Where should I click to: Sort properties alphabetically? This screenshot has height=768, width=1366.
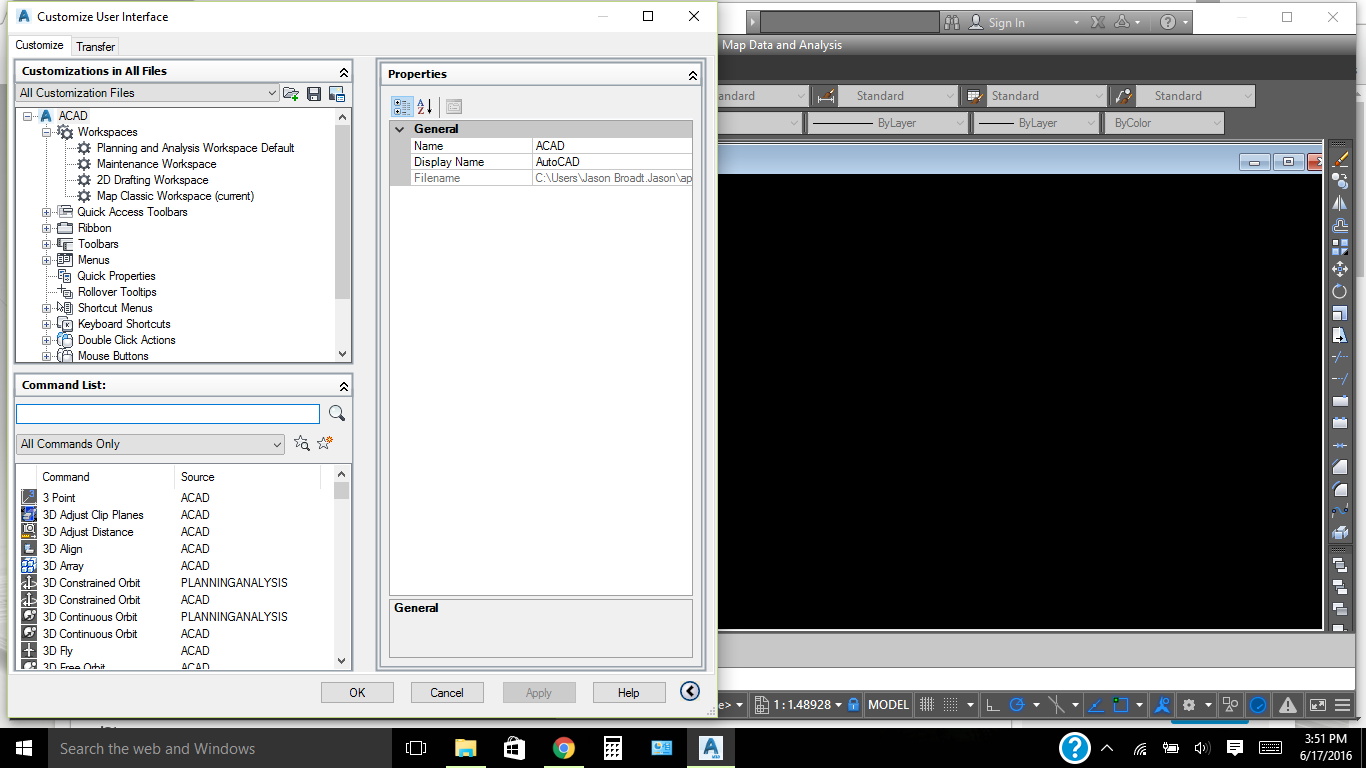coord(424,105)
